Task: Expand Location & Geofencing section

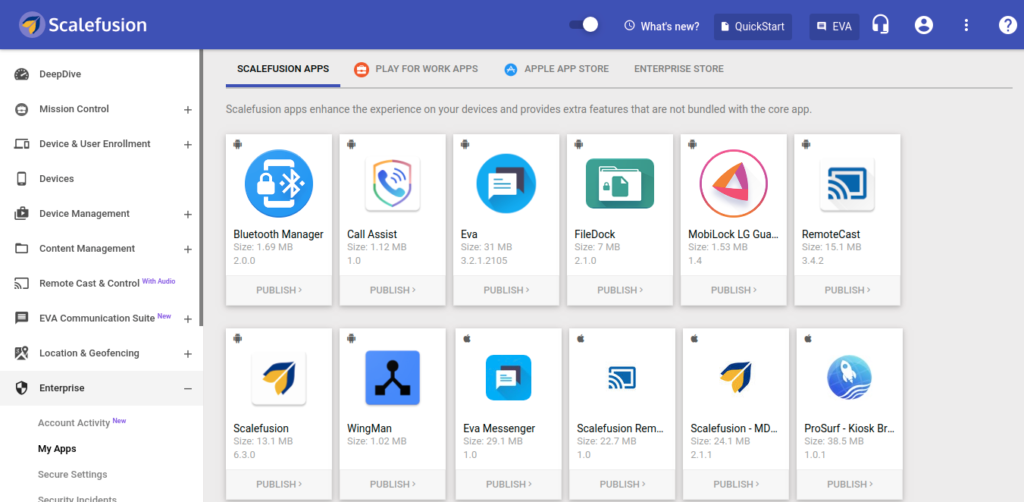Action: [x=187, y=354]
